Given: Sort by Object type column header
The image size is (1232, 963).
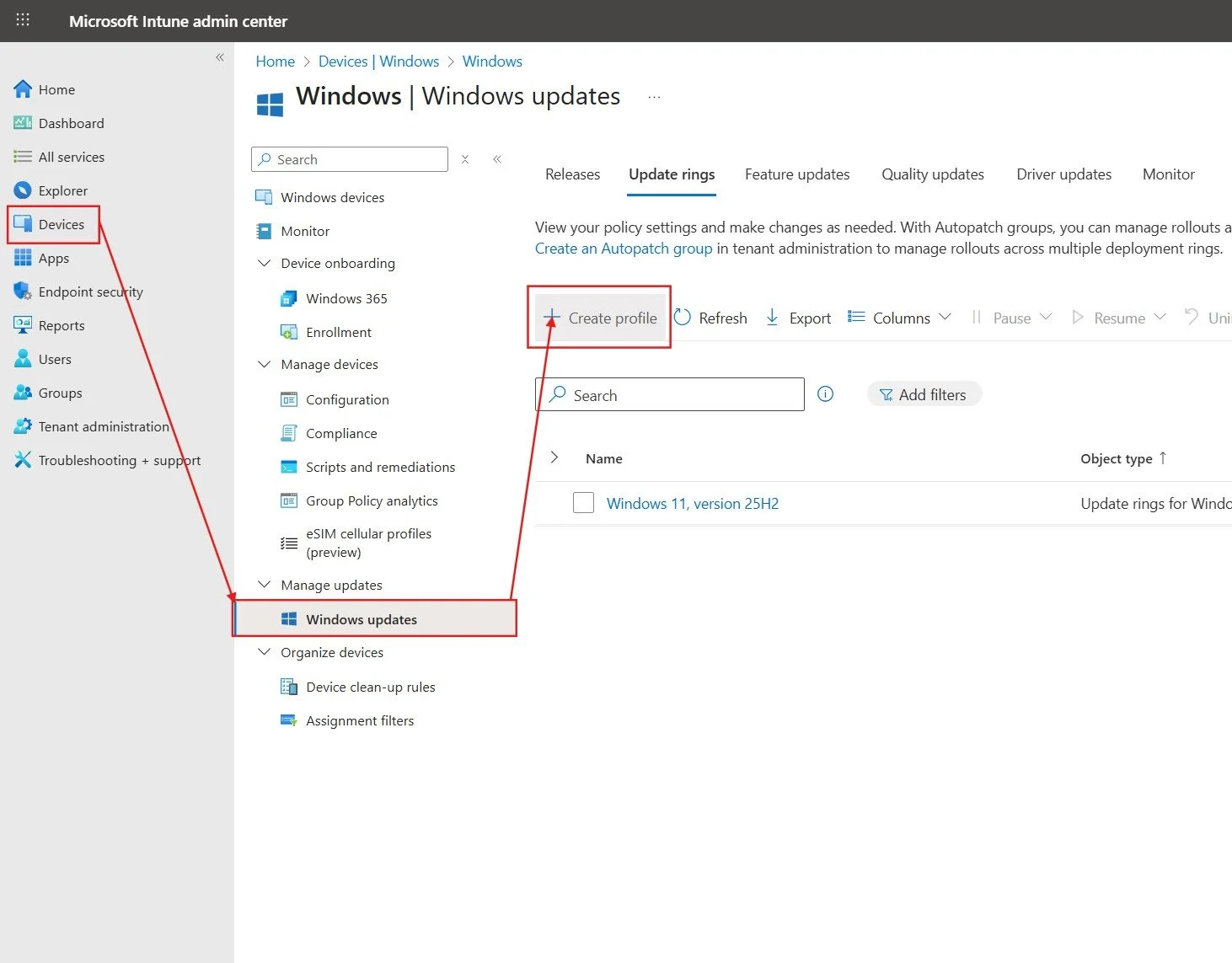Looking at the screenshot, I should tap(1123, 458).
